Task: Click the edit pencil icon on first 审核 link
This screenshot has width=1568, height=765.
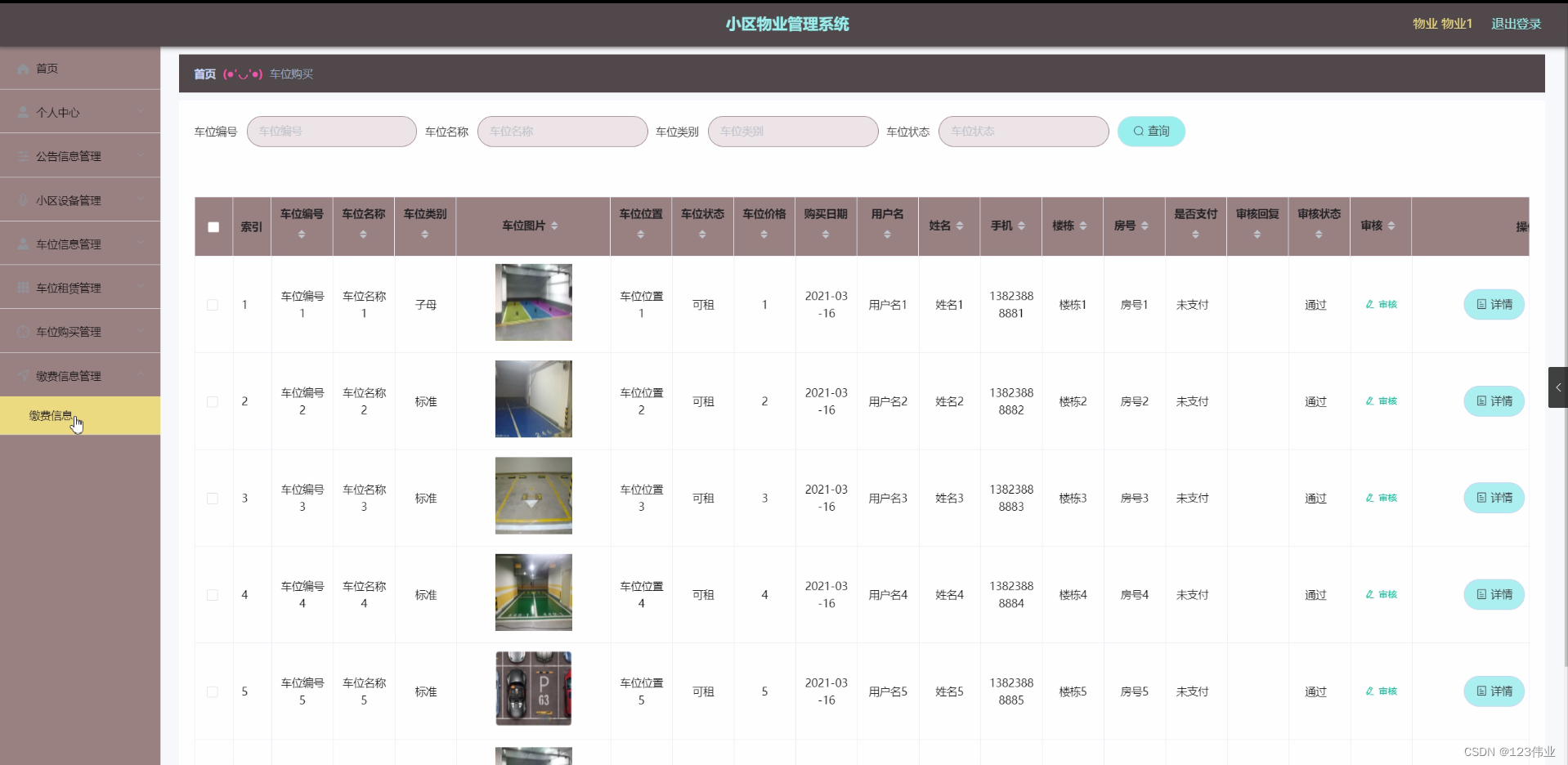Action: pos(1370,304)
